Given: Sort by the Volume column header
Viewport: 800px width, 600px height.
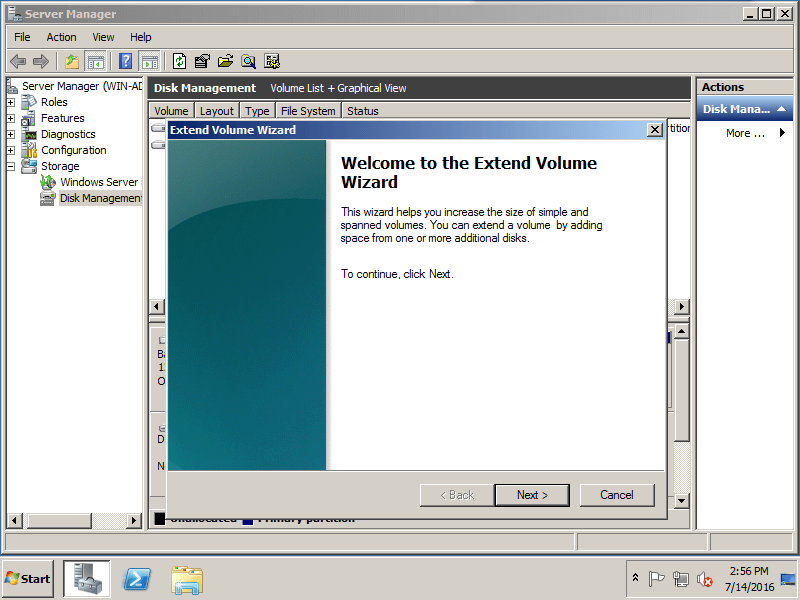Looking at the screenshot, I should pos(172,111).
